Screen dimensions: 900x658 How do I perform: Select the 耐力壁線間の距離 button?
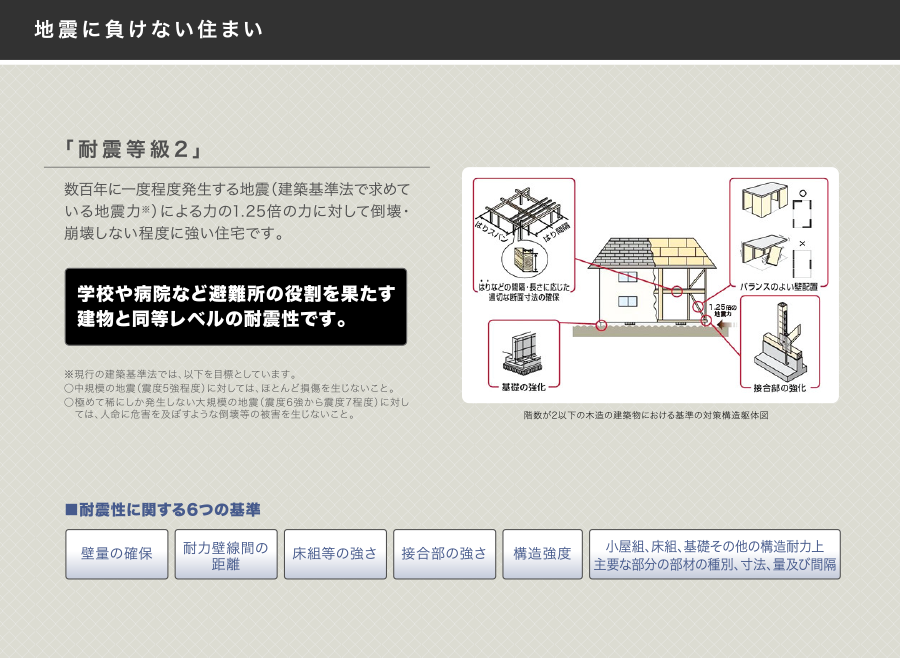coord(226,554)
